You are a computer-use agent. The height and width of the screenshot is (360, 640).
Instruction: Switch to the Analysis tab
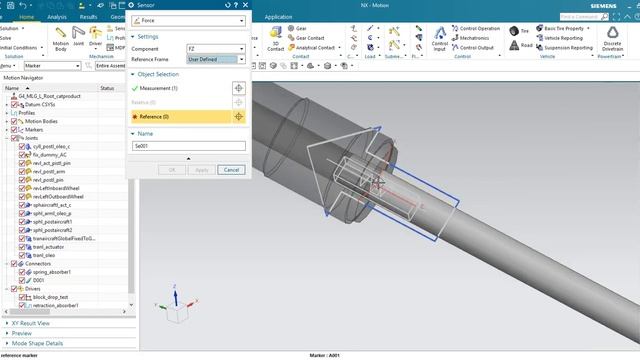point(57,17)
